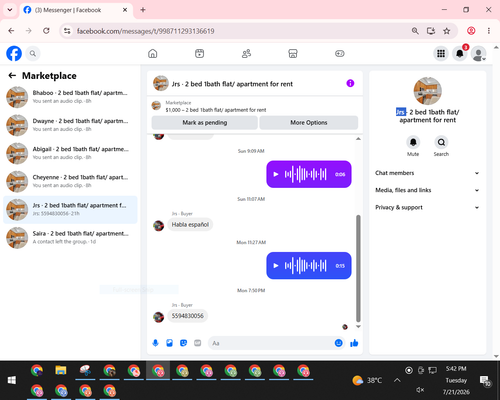500x400 pixels.
Task: Open the Facebook logo home link
Action: 14,53
